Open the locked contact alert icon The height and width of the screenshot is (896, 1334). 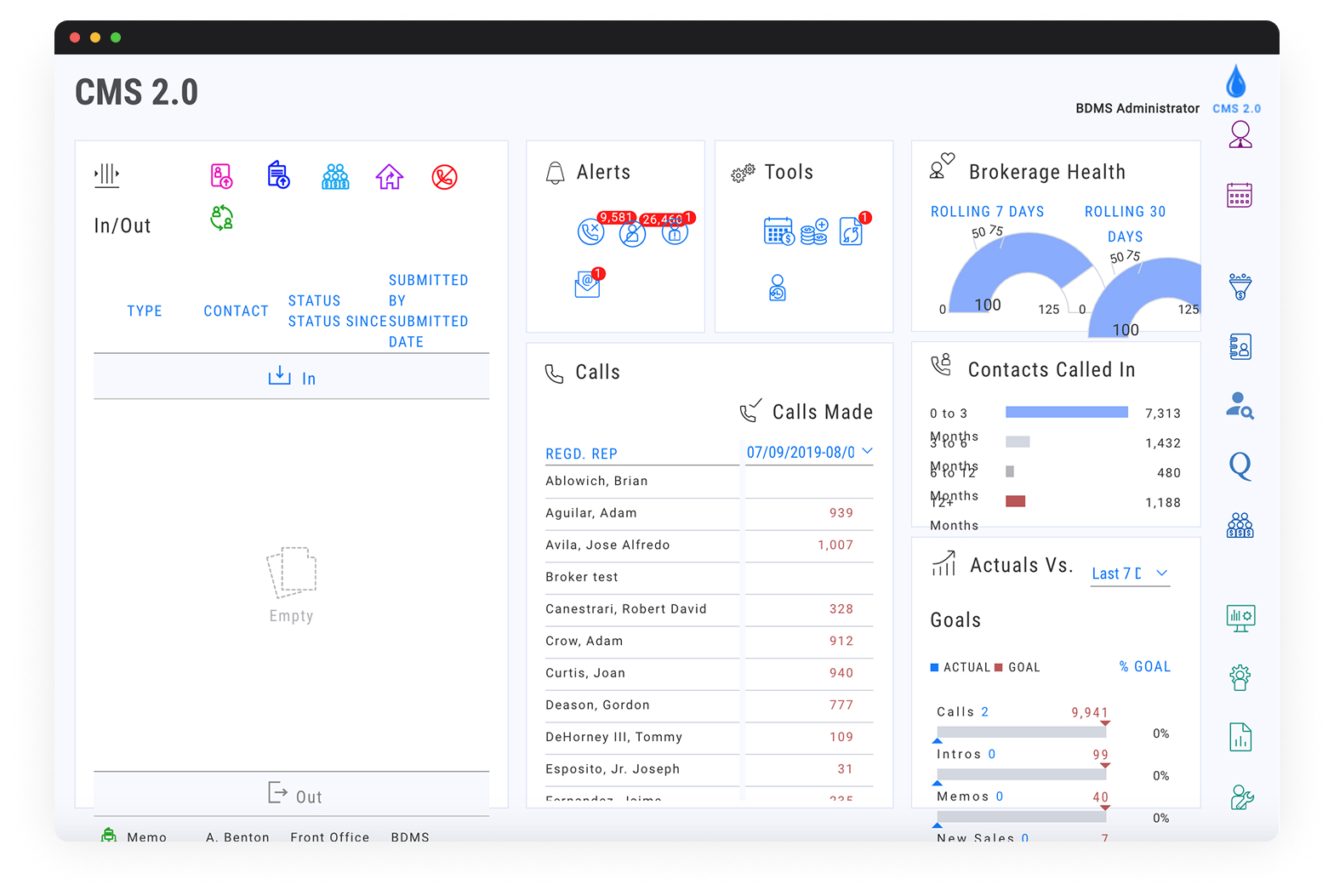[675, 231]
